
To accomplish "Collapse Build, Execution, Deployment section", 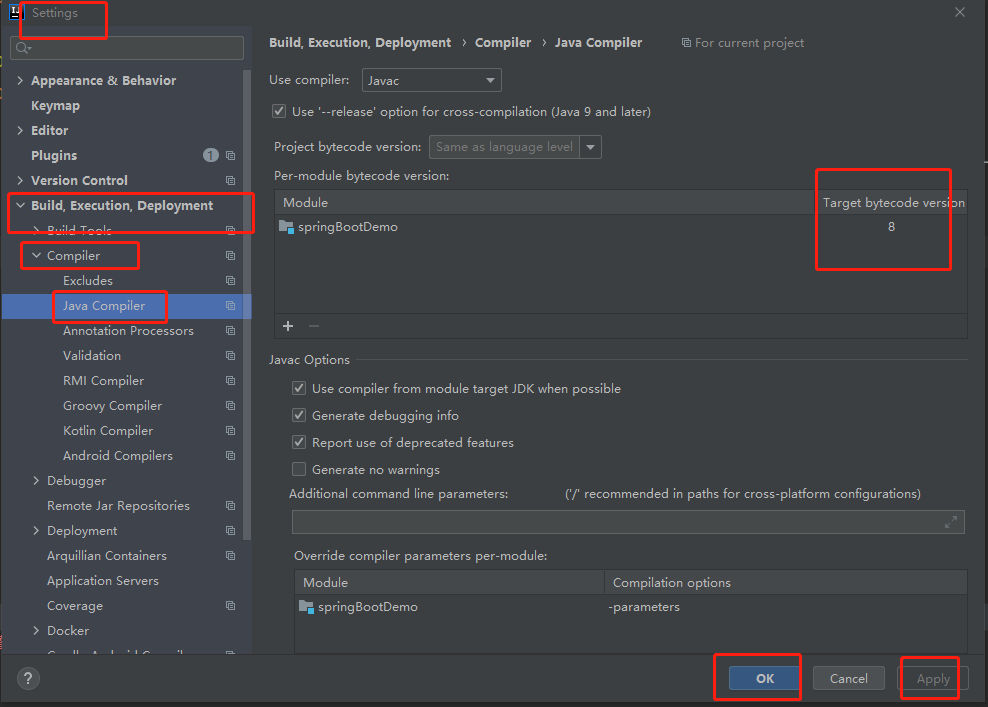I will 20,205.
